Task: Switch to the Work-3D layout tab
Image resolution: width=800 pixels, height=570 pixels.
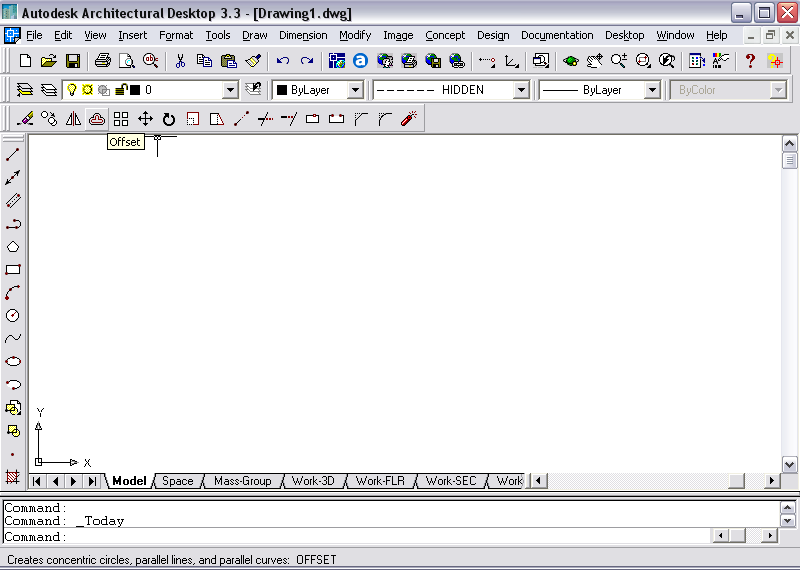Action: coord(313,481)
